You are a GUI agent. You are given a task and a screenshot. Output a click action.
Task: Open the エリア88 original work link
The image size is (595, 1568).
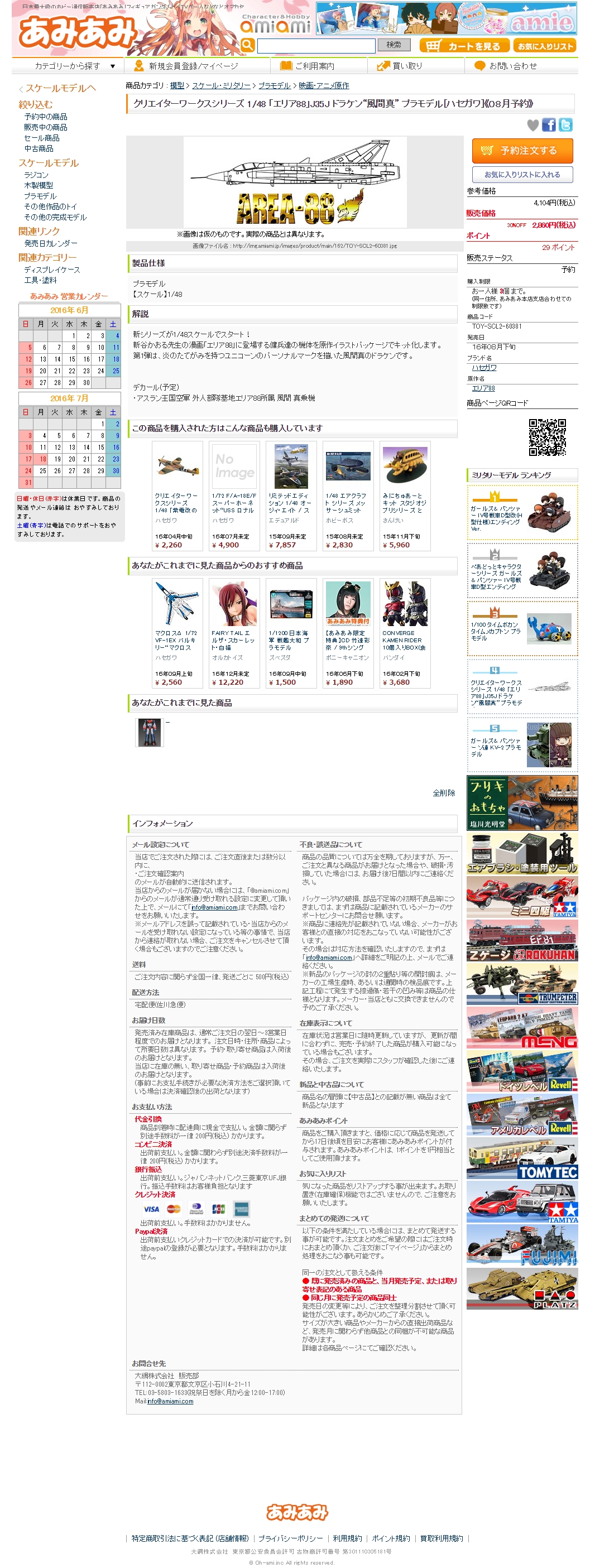(483, 388)
